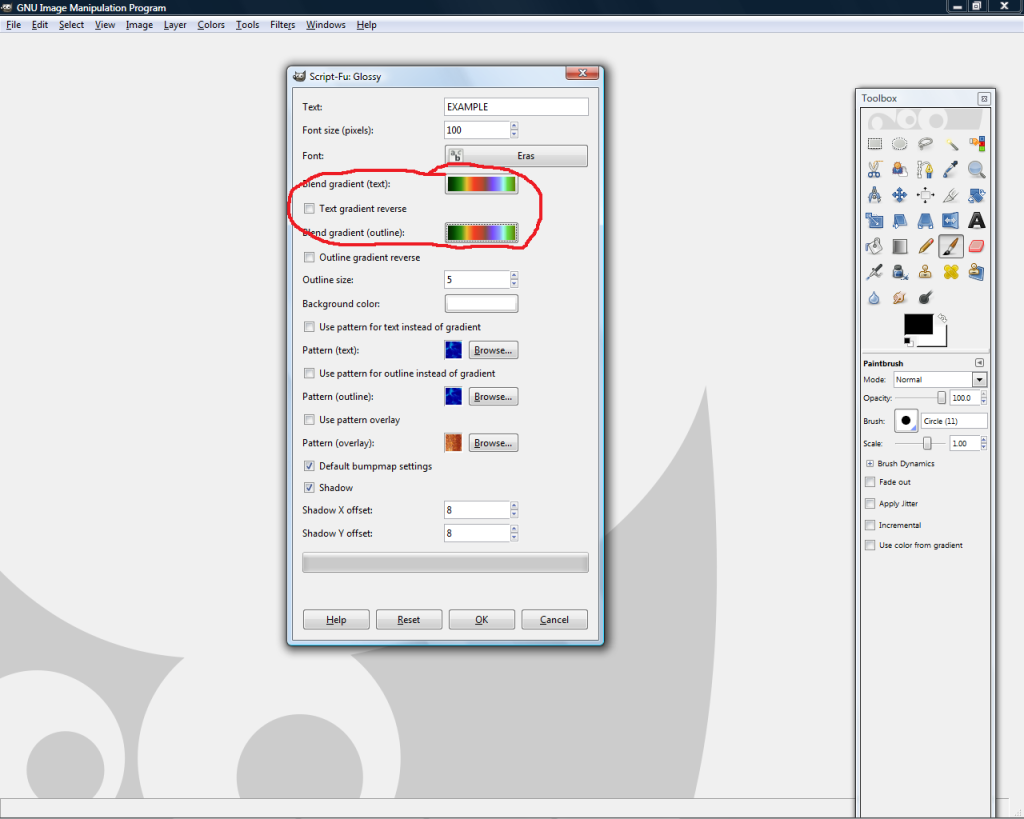
Task: Activate the Move tool
Action: (x=900, y=195)
